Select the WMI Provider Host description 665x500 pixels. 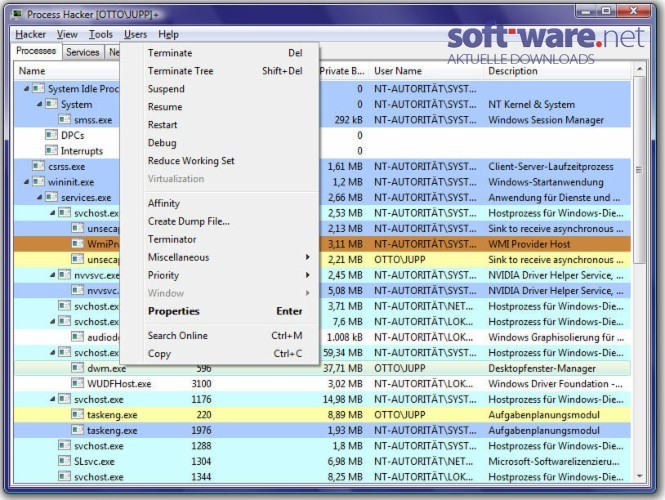click(529, 244)
